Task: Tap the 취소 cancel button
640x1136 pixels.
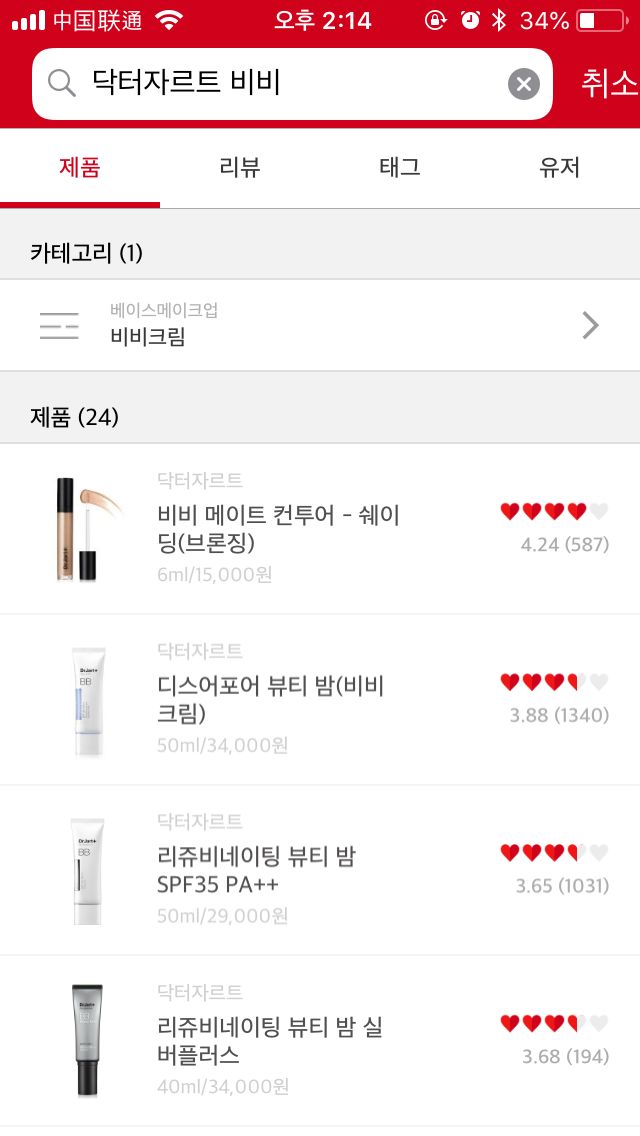Action: [x=608, y=84]
